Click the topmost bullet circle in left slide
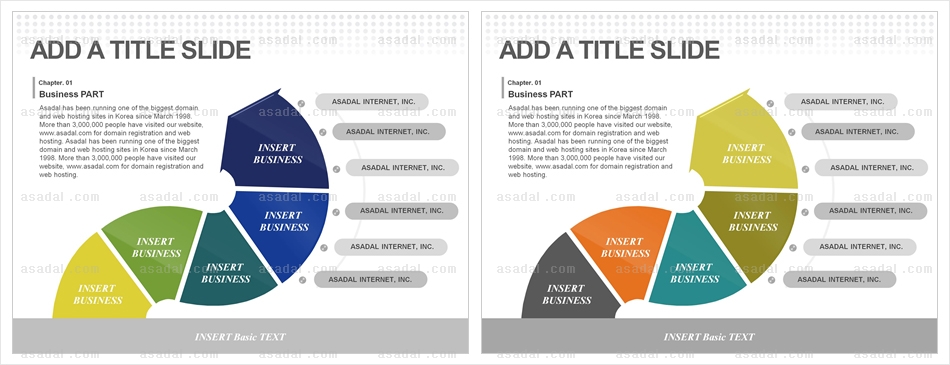Viewport: 950px width, 365px height. coord(301,104)
